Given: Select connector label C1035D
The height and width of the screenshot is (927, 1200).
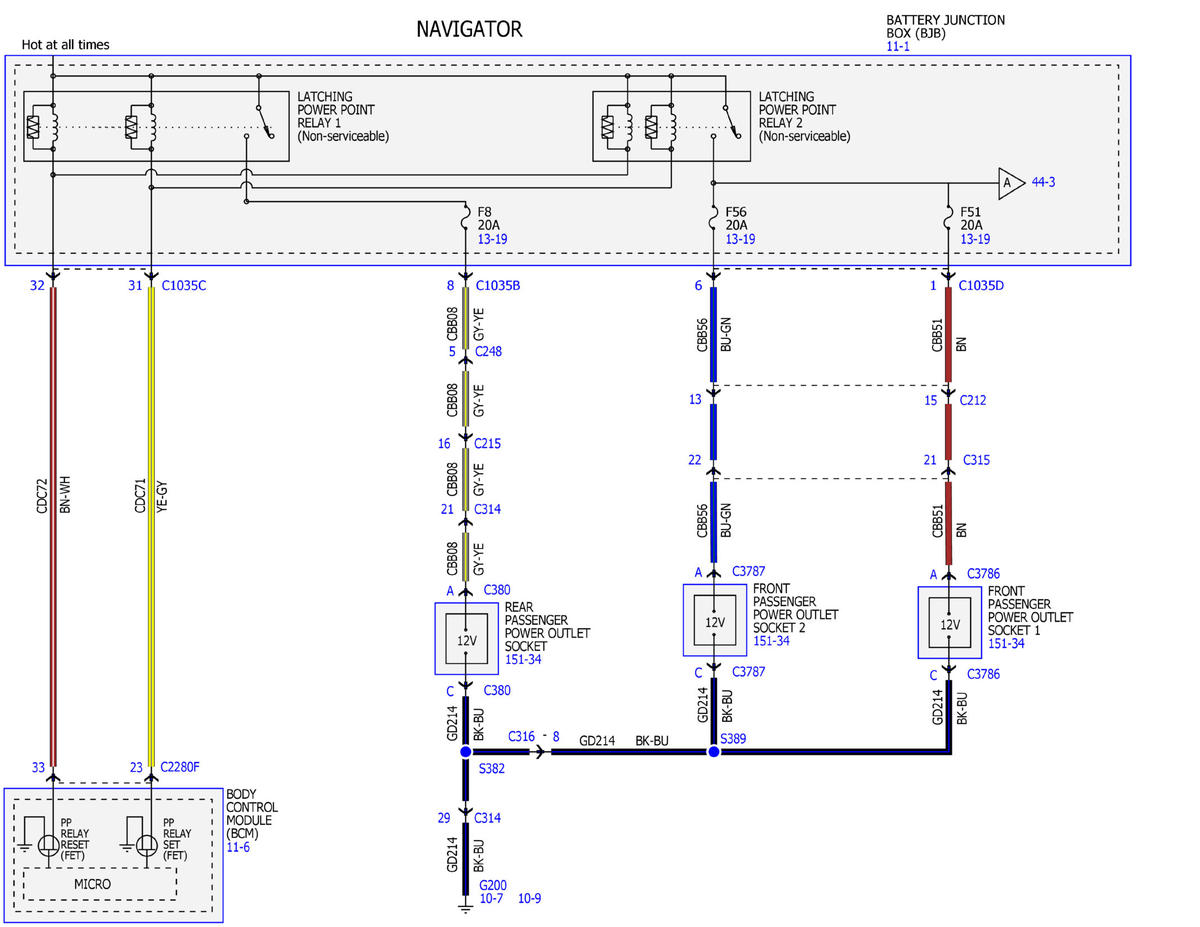Looking at the screenshot, I should click(x=981, y=286).
